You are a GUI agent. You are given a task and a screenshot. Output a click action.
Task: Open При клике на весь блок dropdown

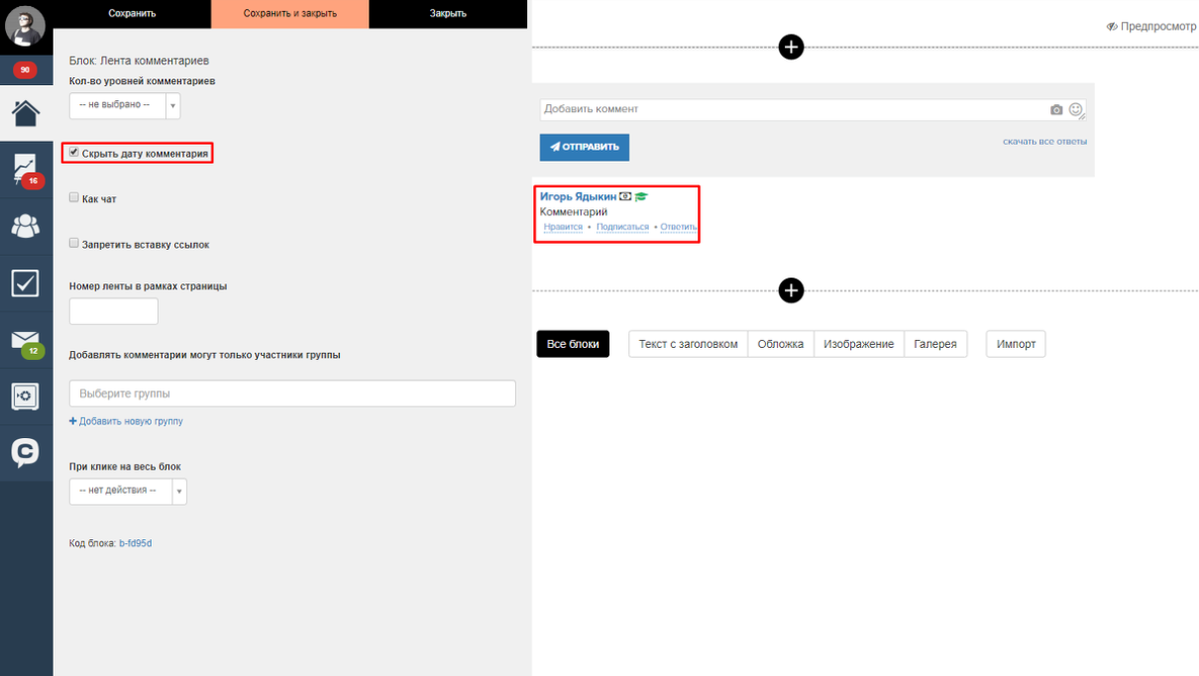pyautogui.click(x=128, y=491)
